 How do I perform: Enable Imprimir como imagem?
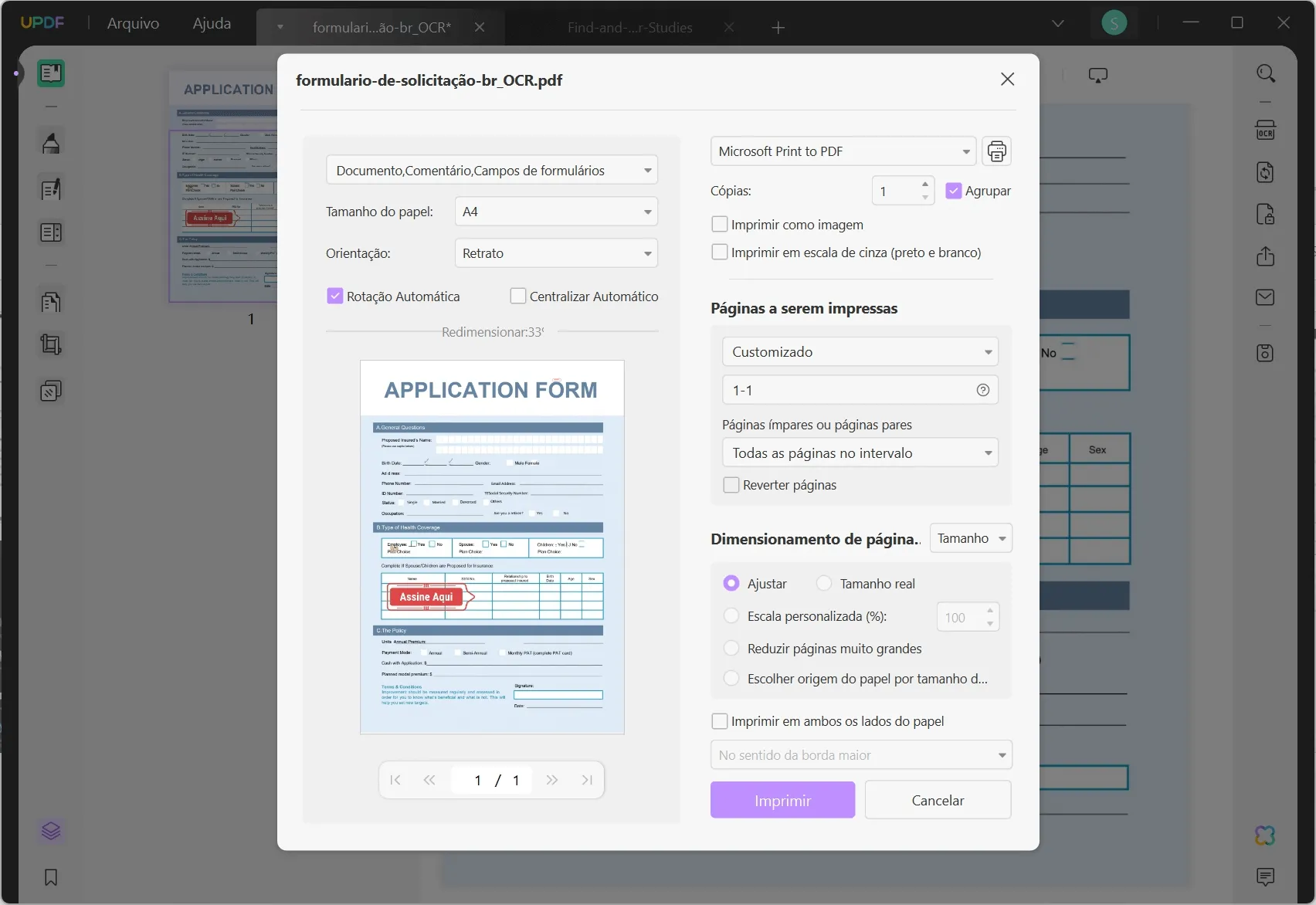click(x=719, y=224)
